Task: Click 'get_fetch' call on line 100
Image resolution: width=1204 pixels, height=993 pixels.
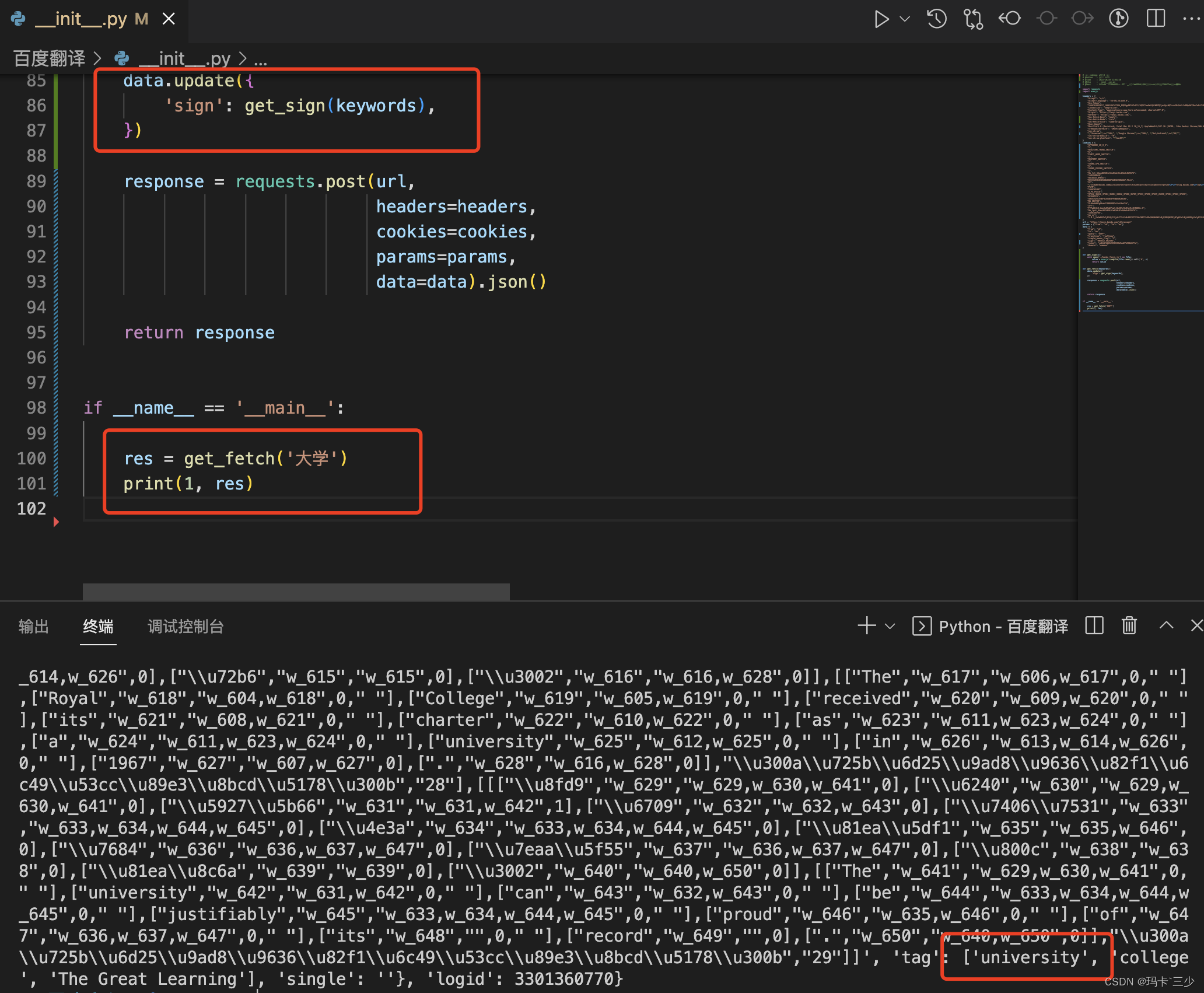Action: coord(229,459)
